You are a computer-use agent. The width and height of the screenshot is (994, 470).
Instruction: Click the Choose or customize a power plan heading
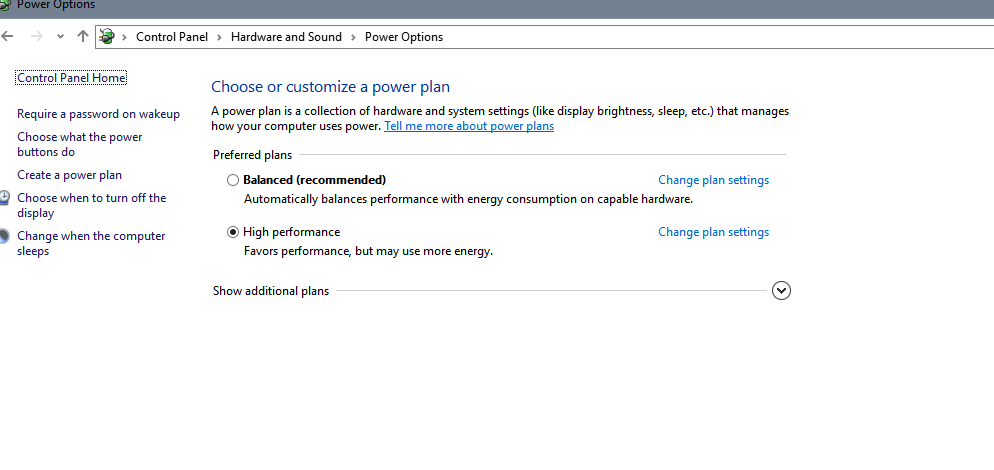pos(330,87)
